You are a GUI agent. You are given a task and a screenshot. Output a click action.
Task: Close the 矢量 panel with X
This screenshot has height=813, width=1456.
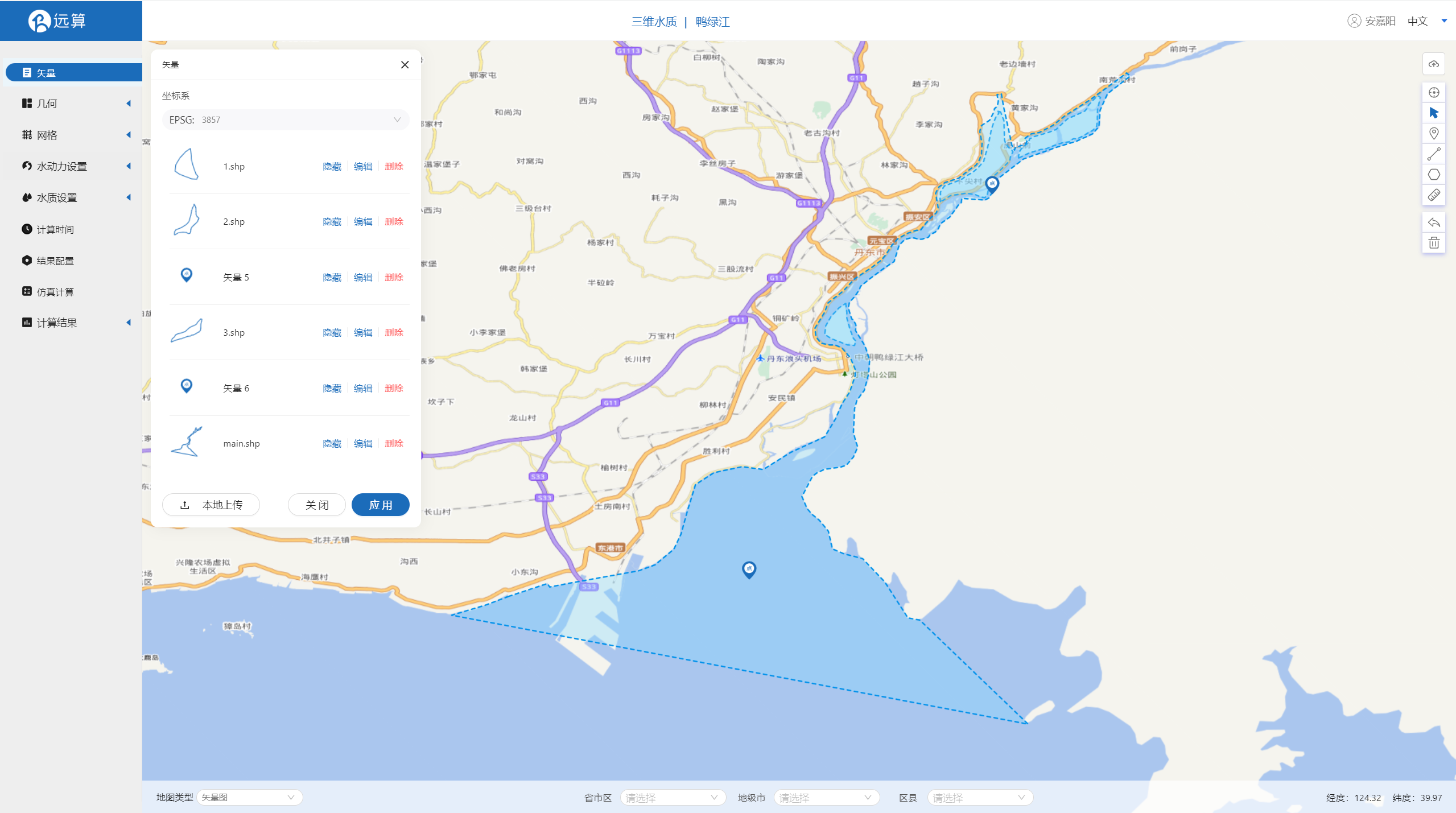coord(405,65)
